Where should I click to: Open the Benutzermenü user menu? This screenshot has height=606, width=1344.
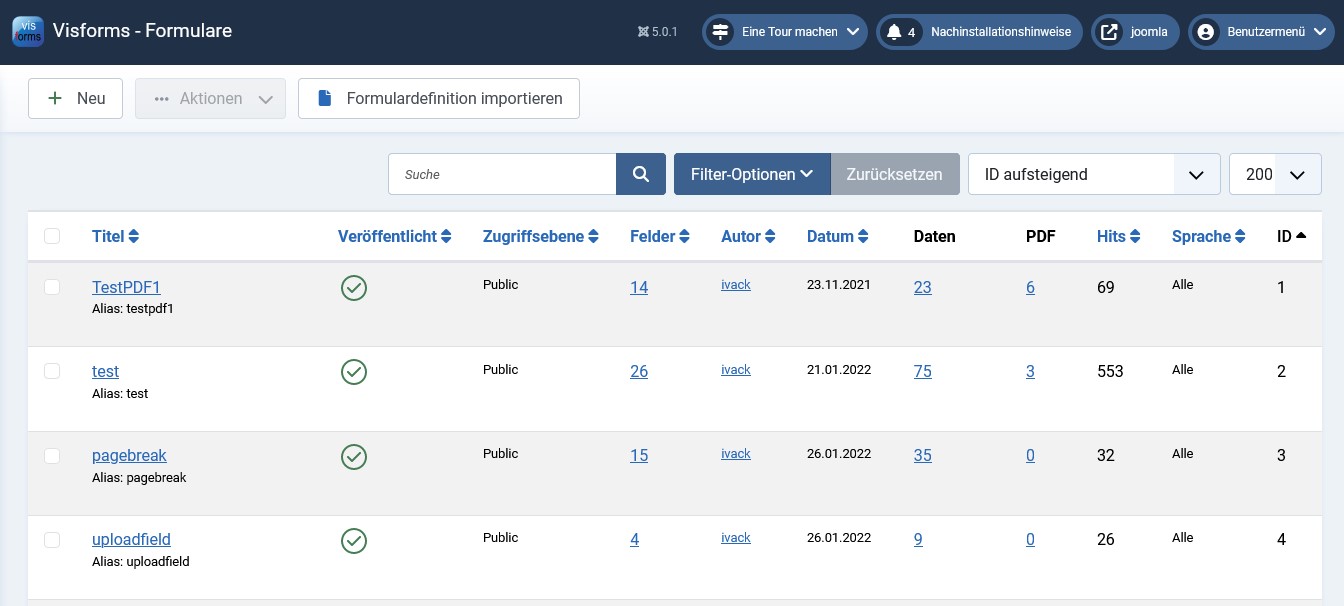click(1264, 32)
